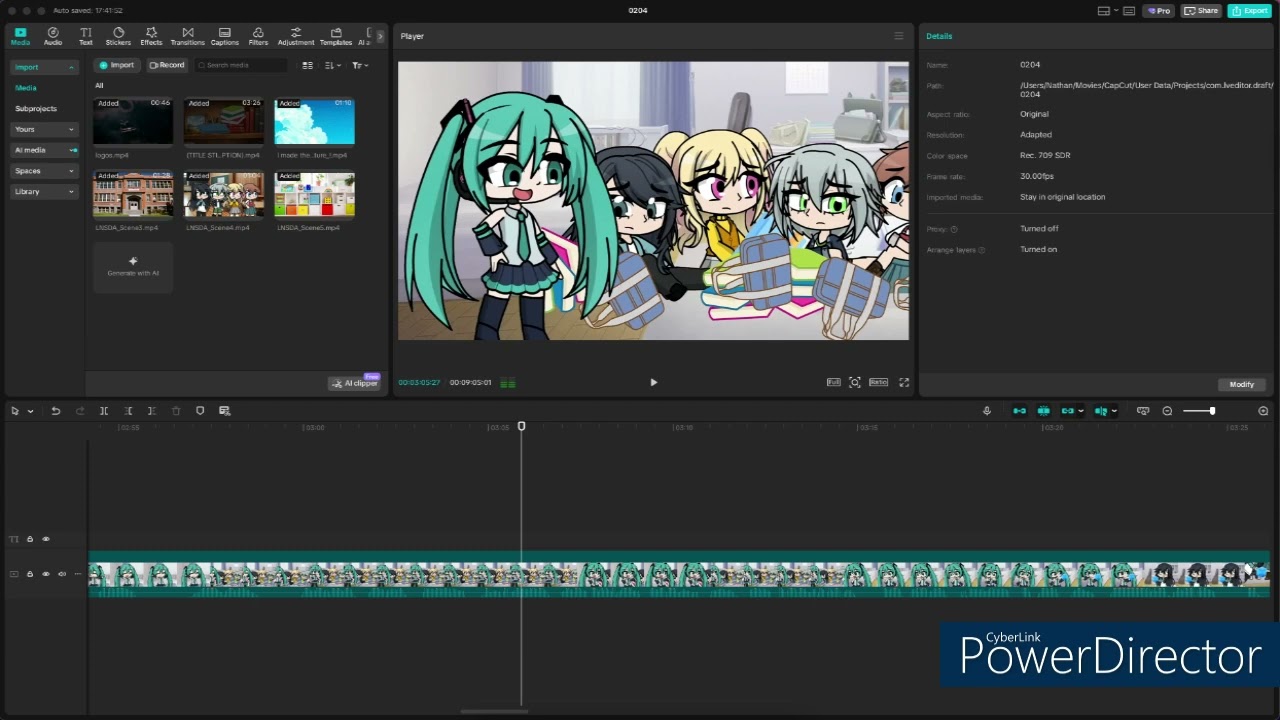1280x720 pixels.
Task: Open the player zoom-to-fit icon
Action: click(855, 382)
